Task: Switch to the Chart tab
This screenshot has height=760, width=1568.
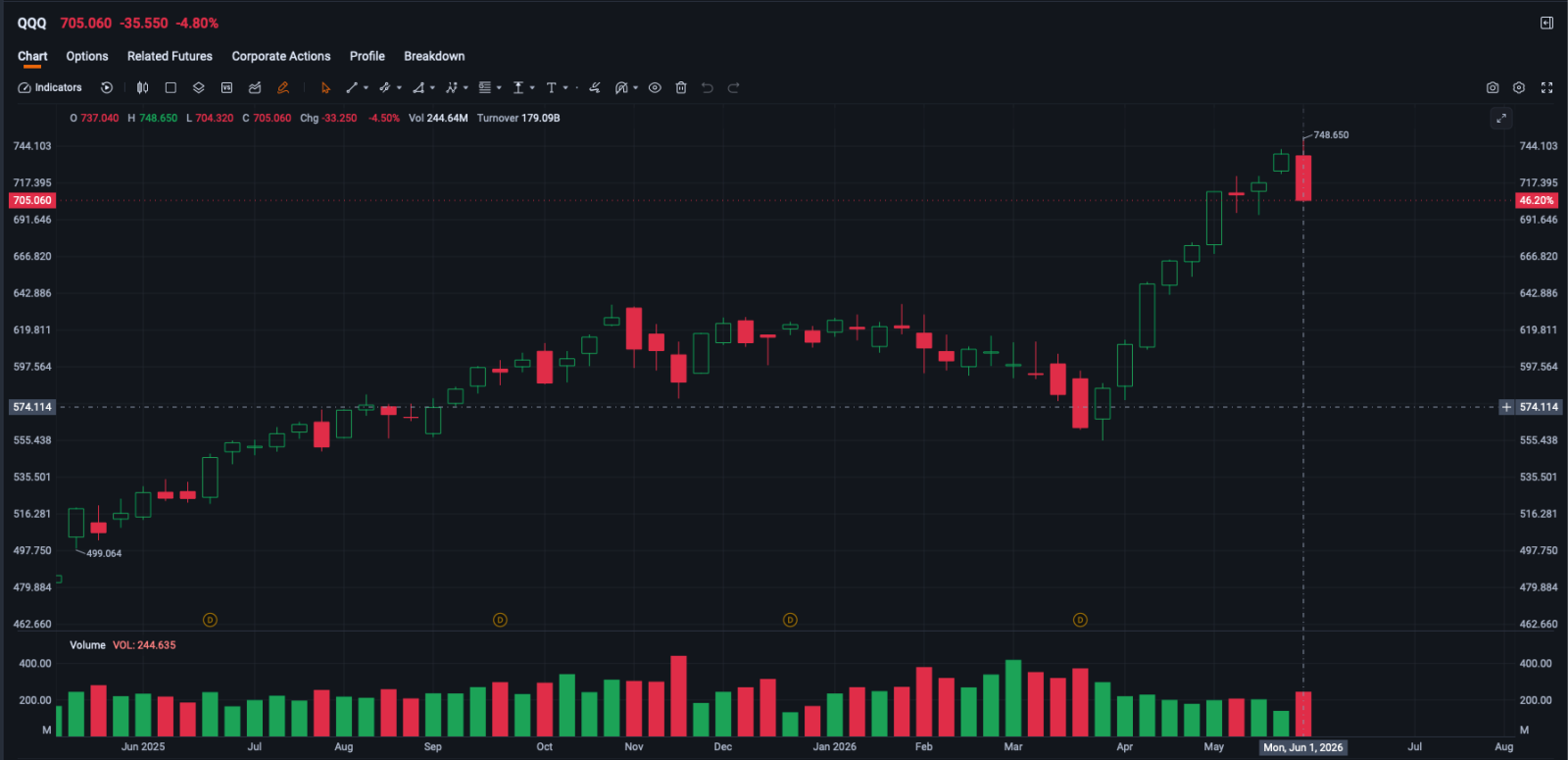Action: coord(32,56)
